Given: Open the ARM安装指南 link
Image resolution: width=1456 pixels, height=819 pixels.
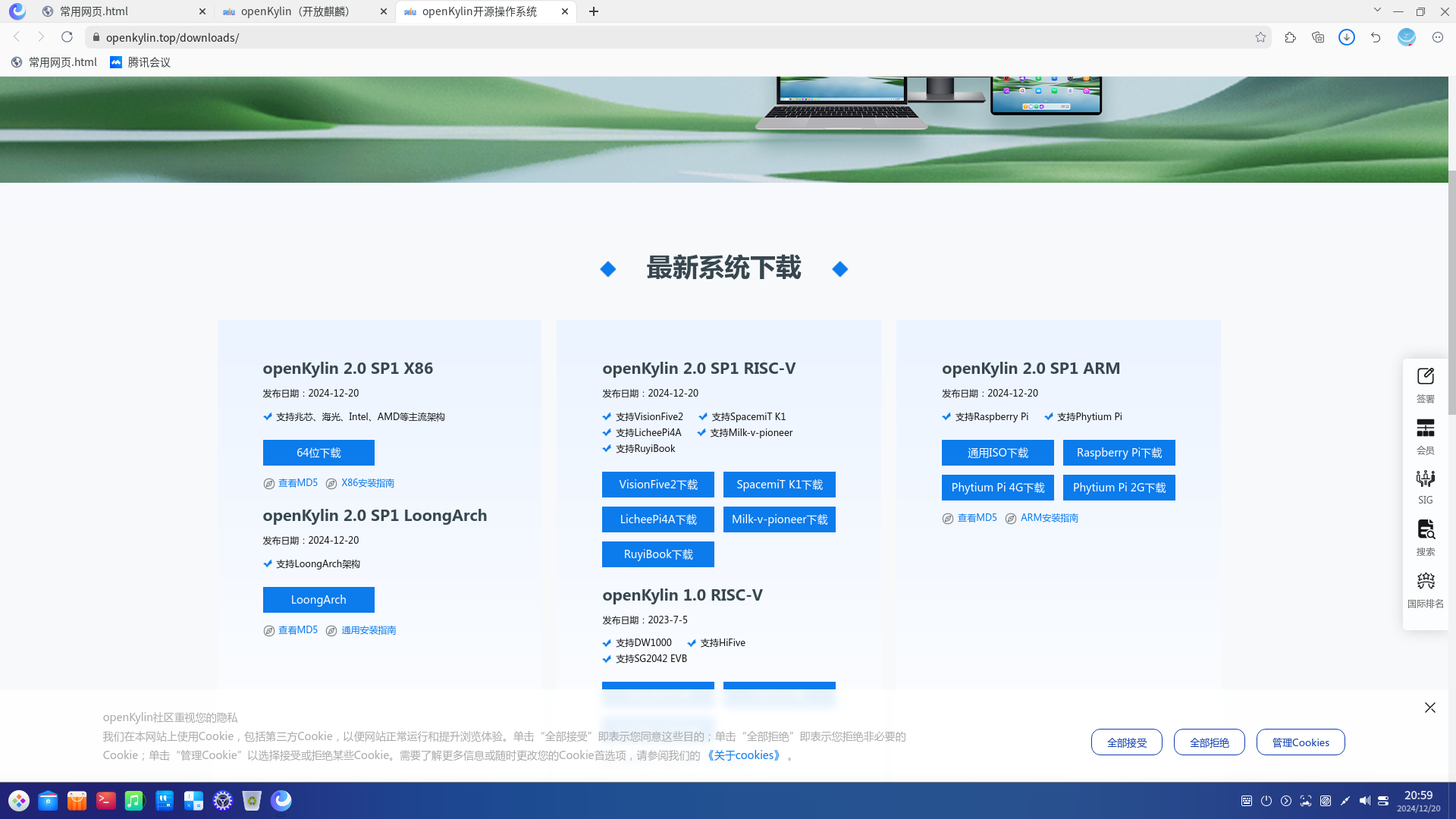Looking at the screenshot, I should pos(1050,518).
